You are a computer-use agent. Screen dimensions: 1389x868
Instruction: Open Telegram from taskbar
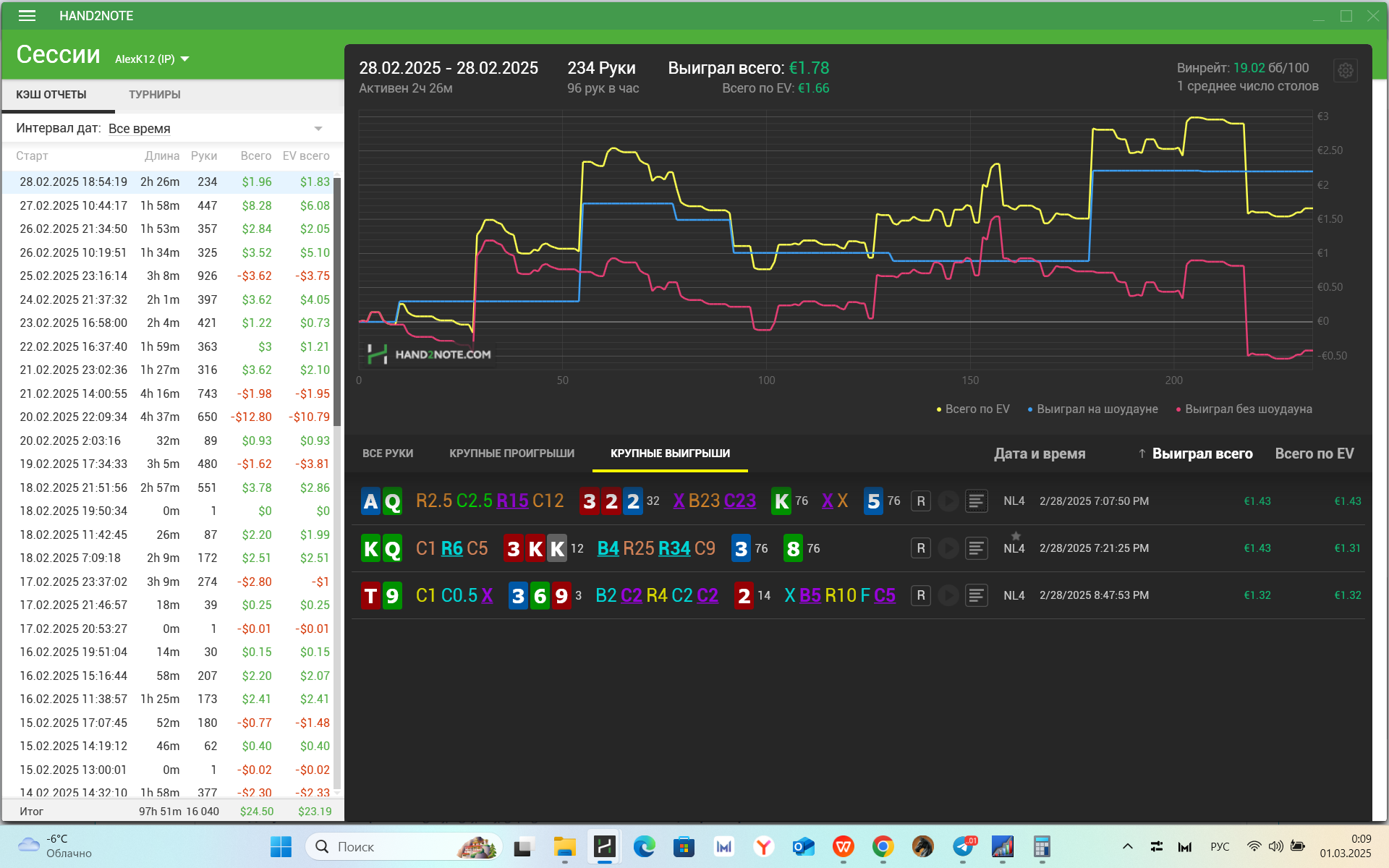963,846
